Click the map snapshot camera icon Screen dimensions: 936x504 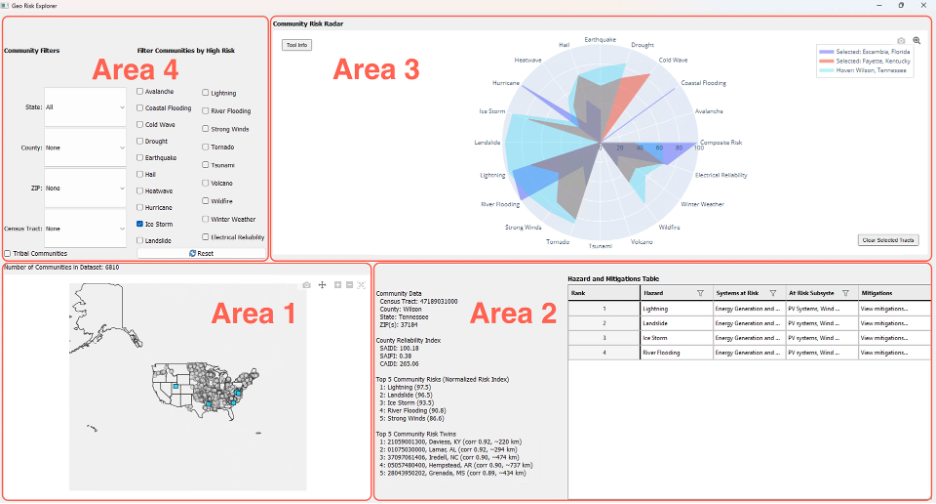(x=306, y=285)
